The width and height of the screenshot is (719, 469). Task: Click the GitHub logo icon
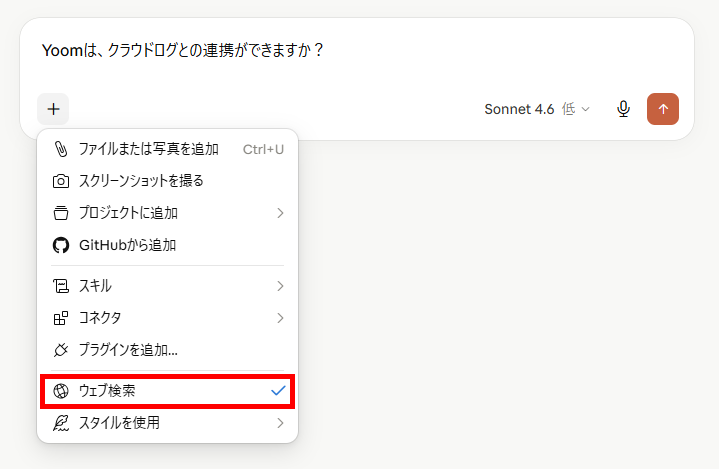(61, 245)
